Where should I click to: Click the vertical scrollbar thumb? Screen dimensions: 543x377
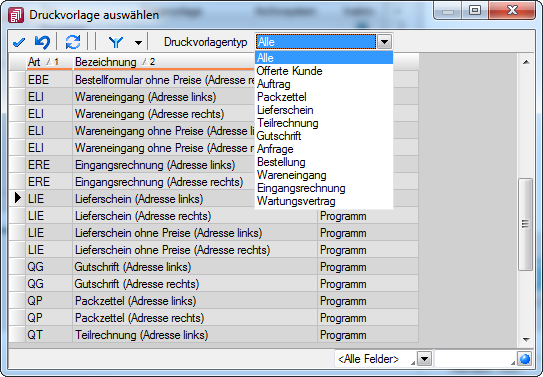525,224
